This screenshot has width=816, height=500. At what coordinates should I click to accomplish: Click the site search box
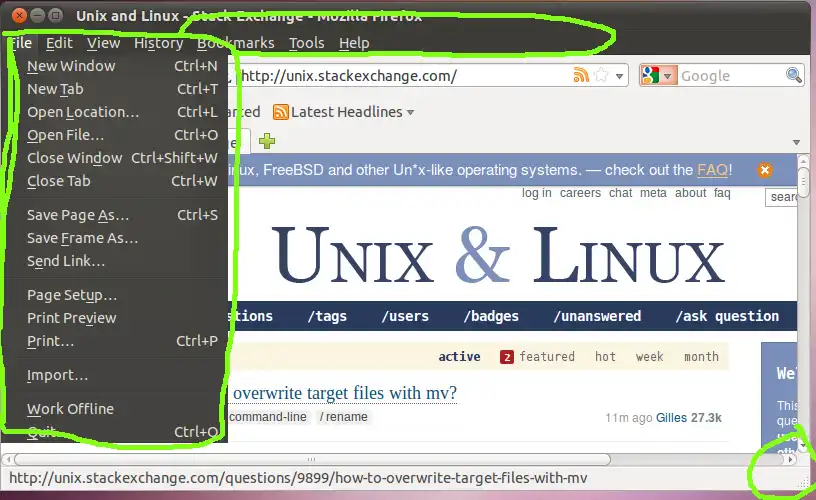tap(781, 197)
